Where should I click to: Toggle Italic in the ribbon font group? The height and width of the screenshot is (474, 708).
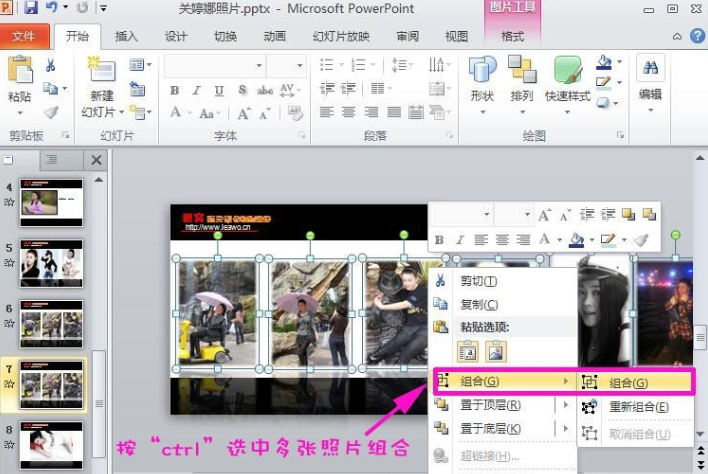point(195,90)
